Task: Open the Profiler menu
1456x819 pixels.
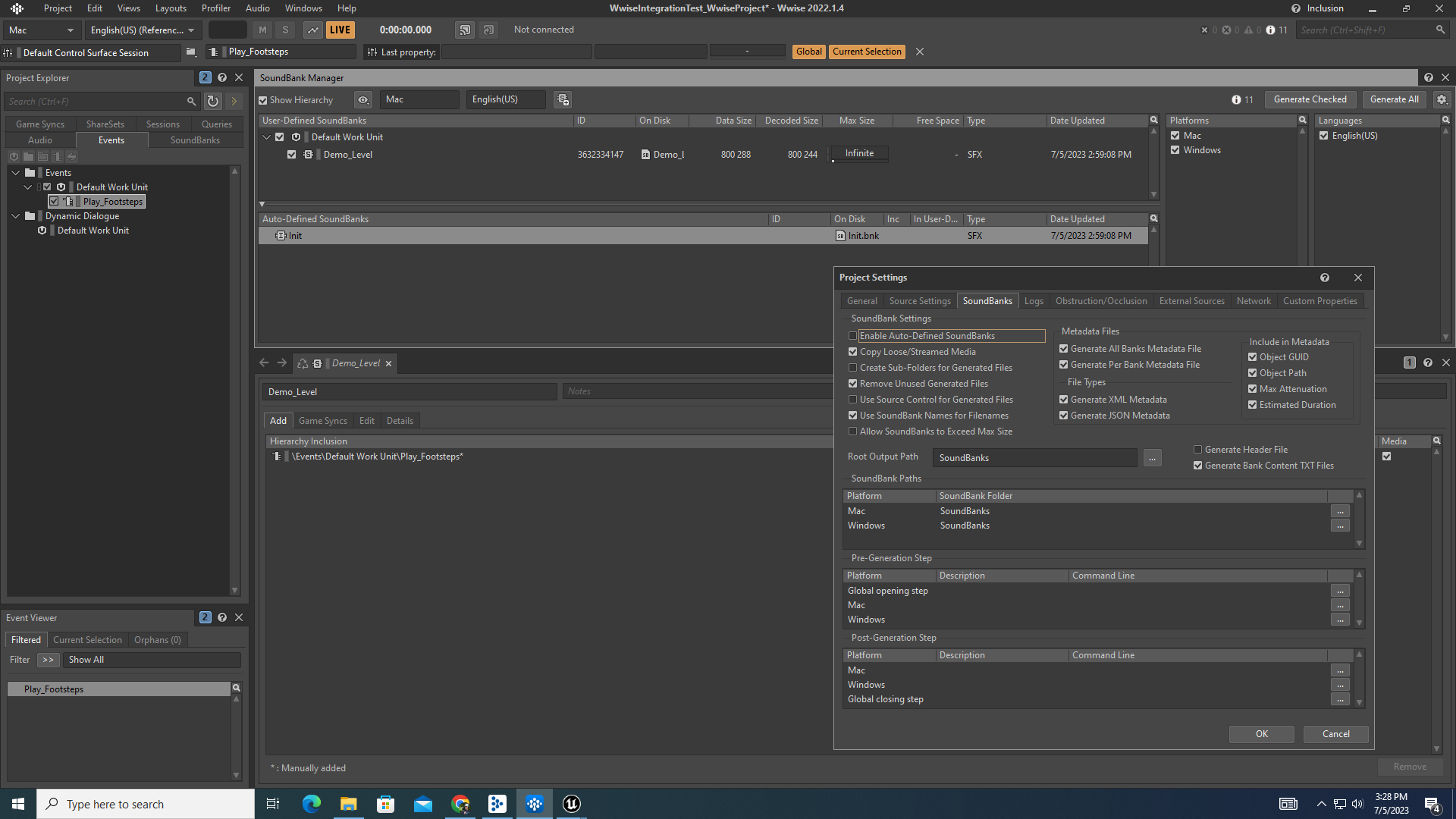Action: pos(216,8)
